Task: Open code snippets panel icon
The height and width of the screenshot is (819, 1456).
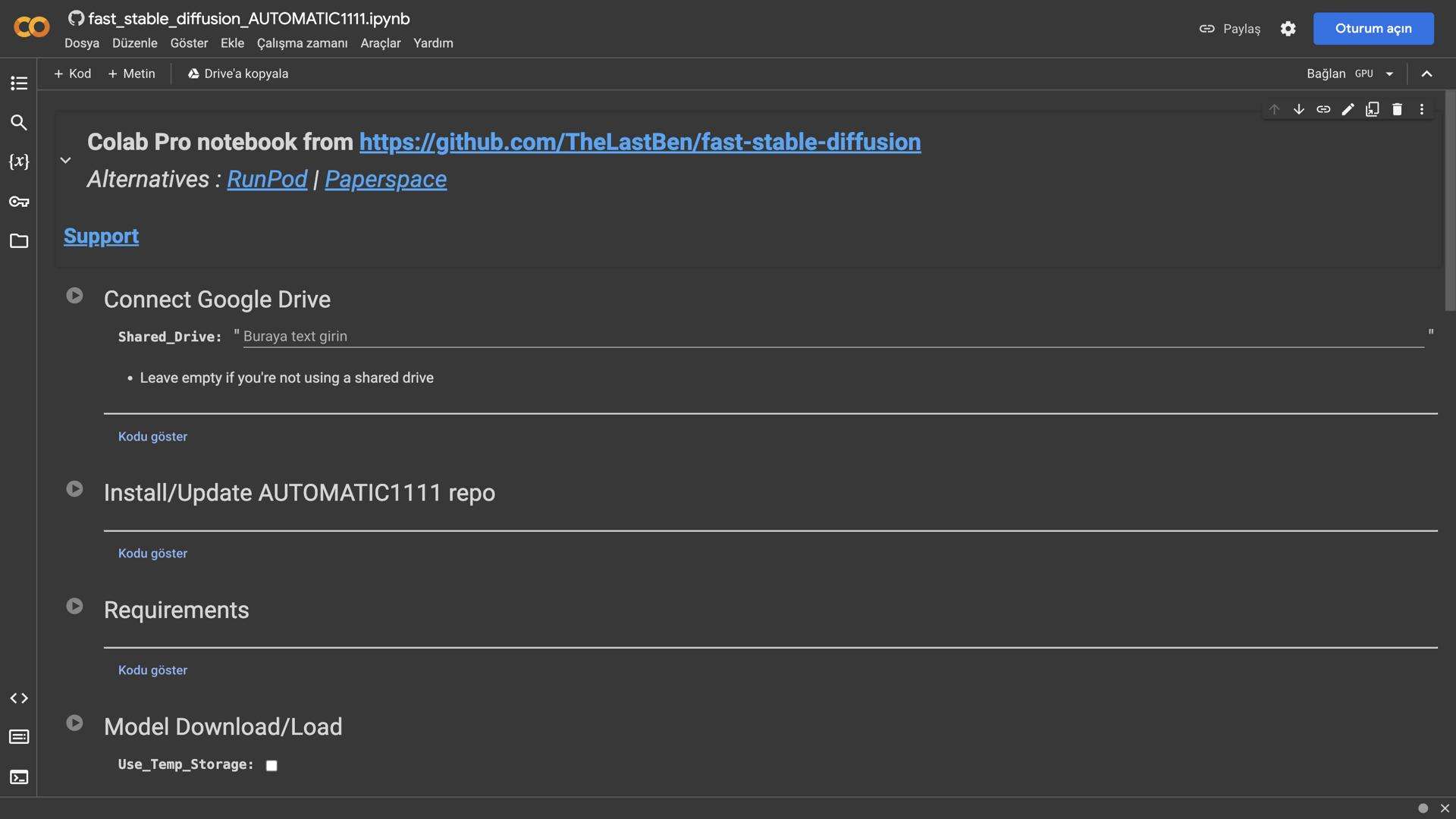Action: [x=19, y=698]
